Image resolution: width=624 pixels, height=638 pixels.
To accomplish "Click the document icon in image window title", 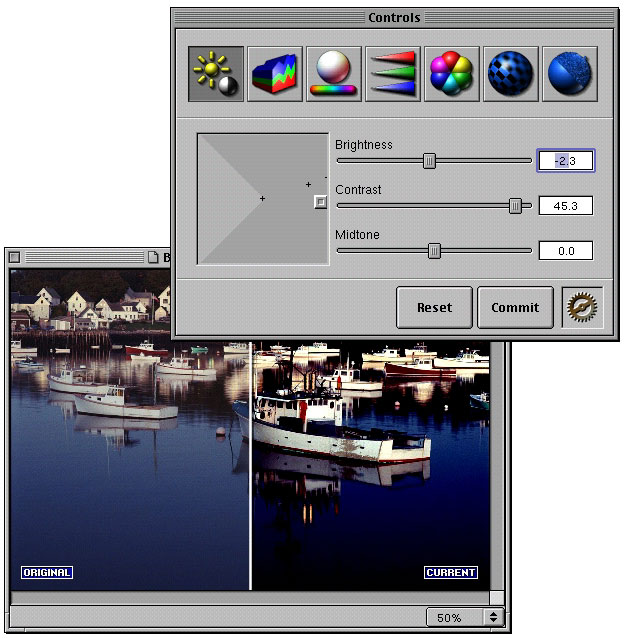I will tap(153, 257).
